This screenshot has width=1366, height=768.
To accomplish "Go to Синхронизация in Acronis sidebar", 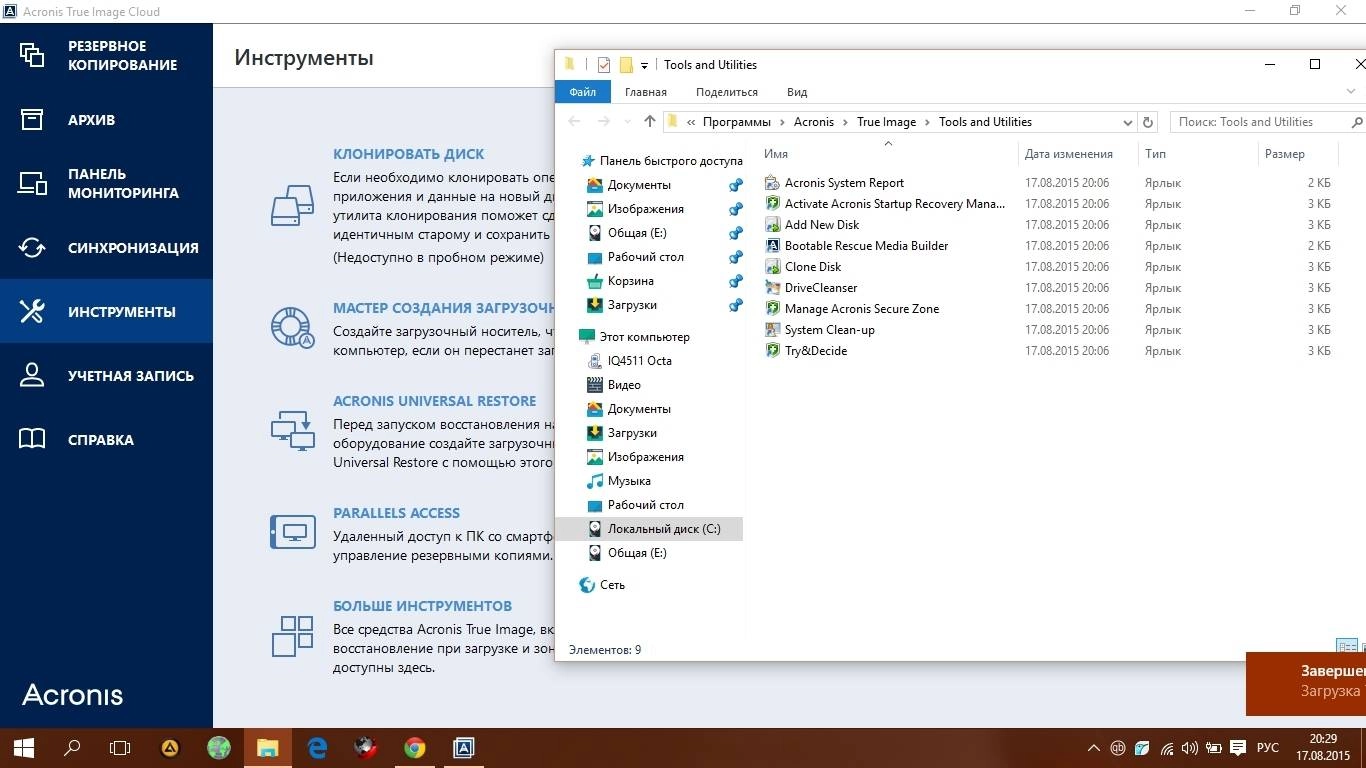I will tap(106, 248).
